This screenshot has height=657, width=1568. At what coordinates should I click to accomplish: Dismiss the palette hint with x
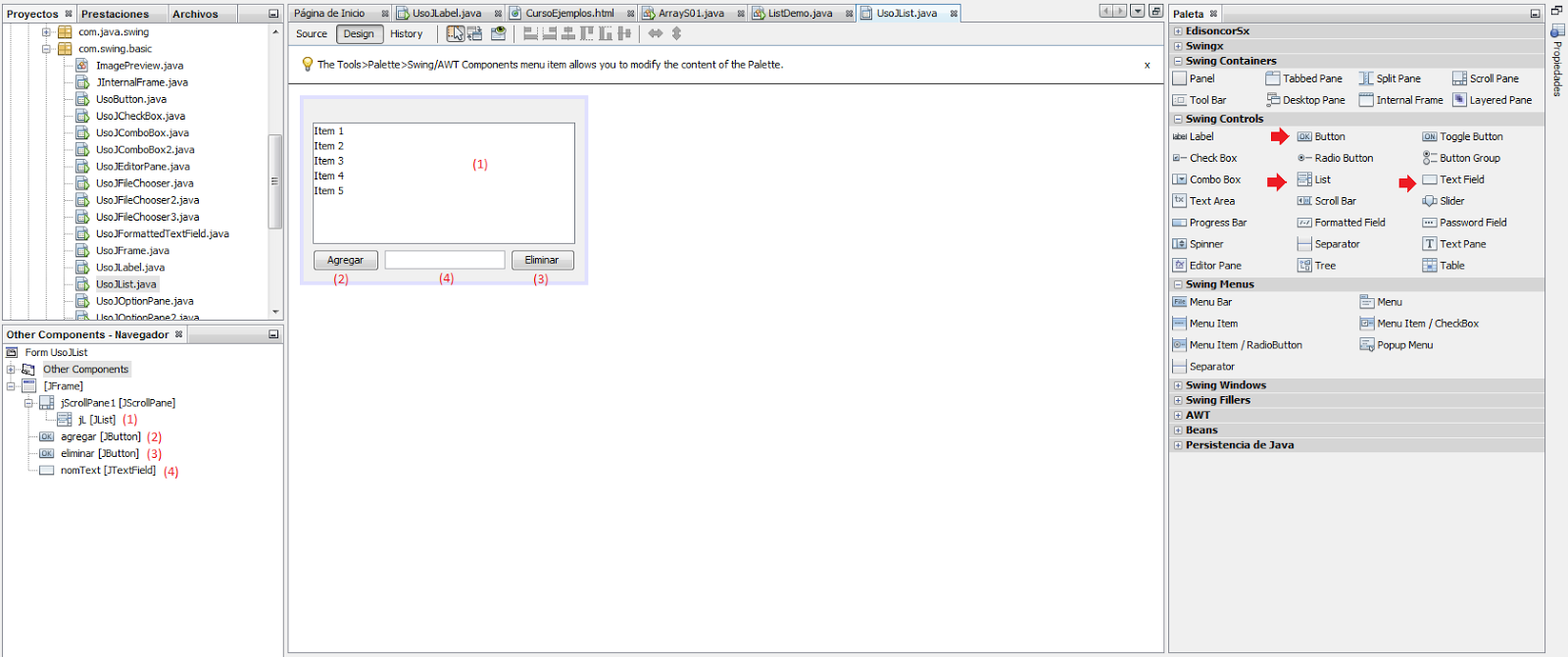[1147, 65]
